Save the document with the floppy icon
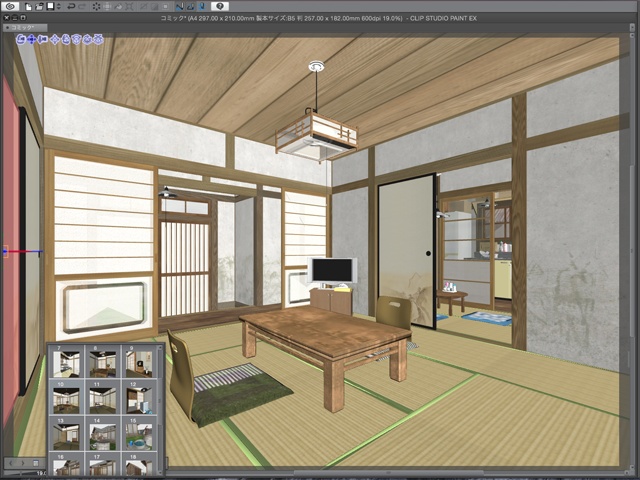Screen dimensions: 640x480 click(x=50, y=6)
